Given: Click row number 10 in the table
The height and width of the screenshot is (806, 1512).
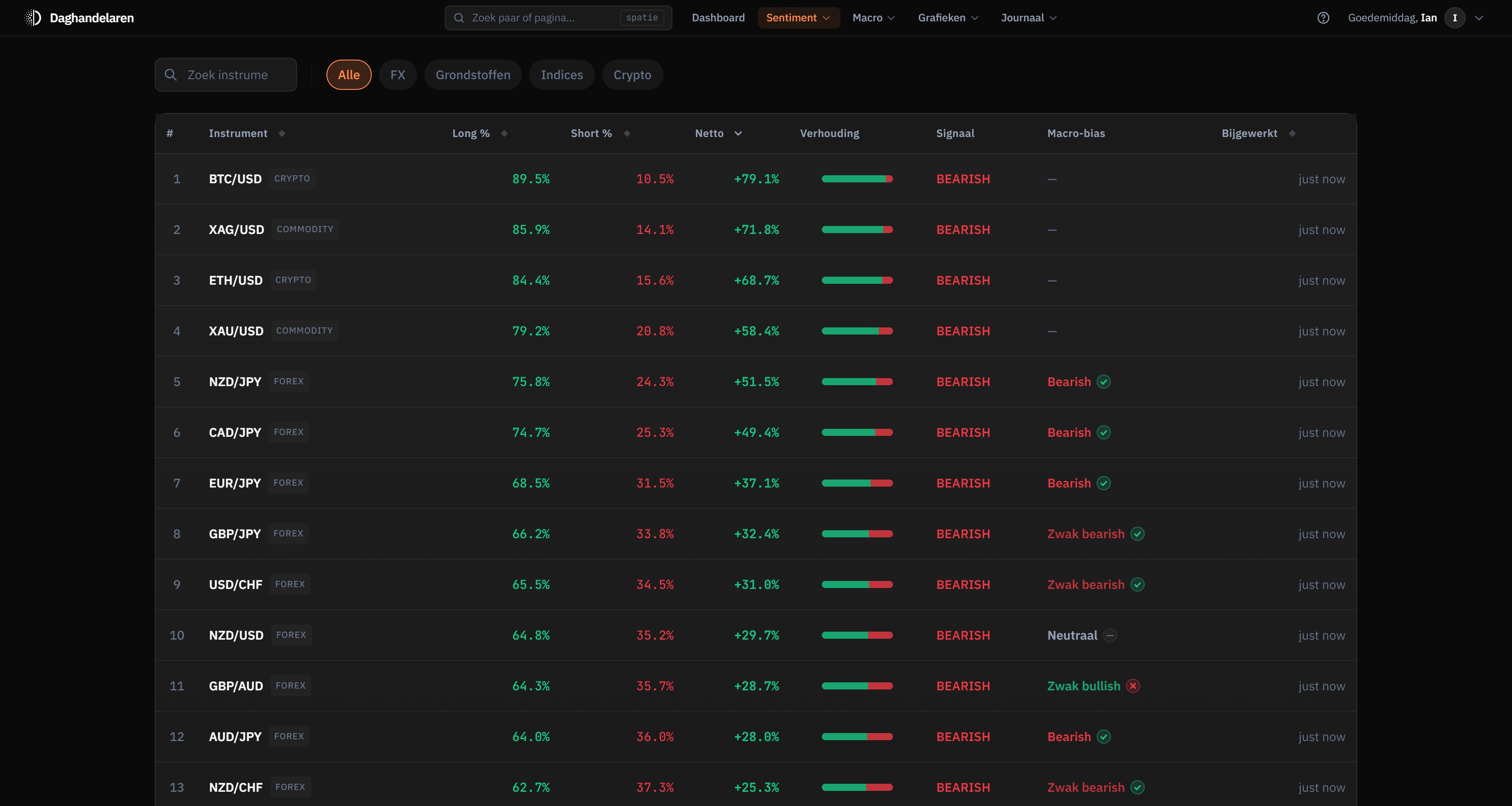Looking at the screenshot, I should tap(177, 635).
